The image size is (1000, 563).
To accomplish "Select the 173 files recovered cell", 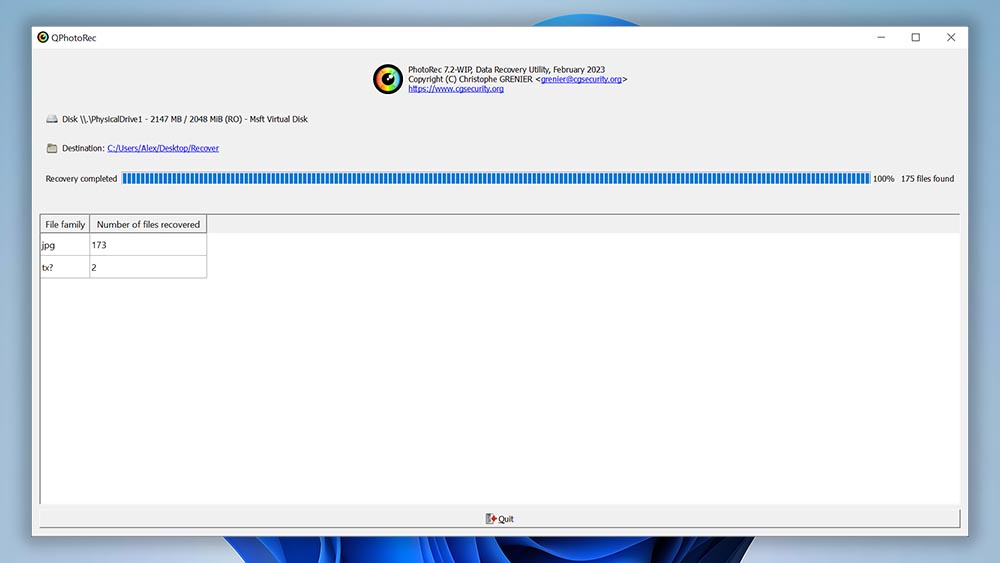I will pos(148,245).
